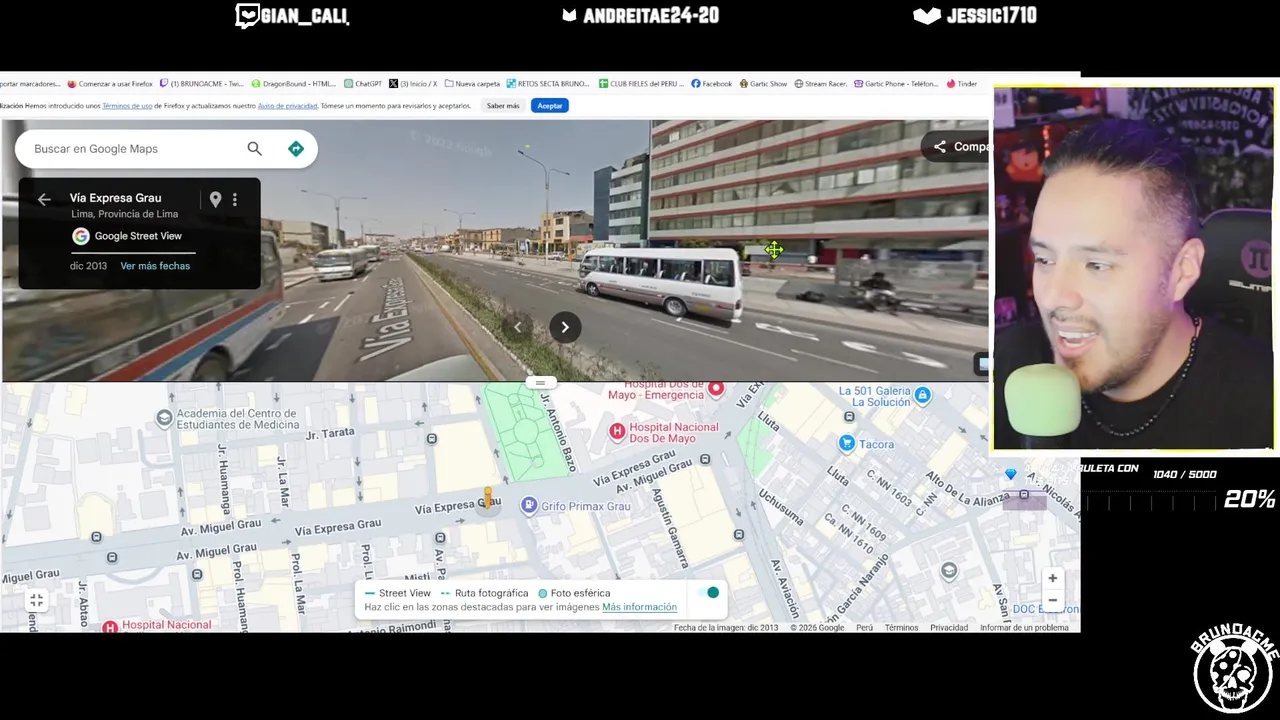Image resolution: width=1280 pixels, height=720 pixels.
Task: Select Academia del Centro de Estudiantes marker
Action: (x=164, y=419)
